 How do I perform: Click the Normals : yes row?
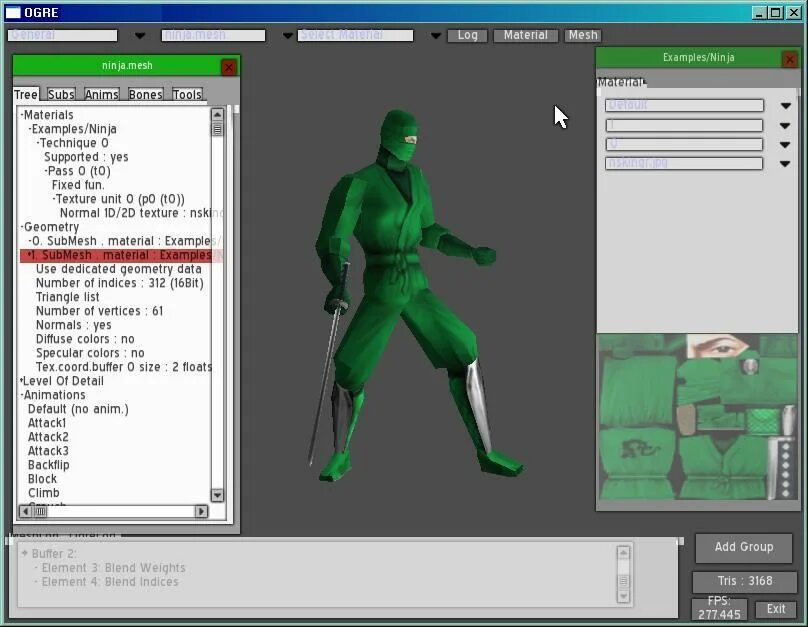74,325
